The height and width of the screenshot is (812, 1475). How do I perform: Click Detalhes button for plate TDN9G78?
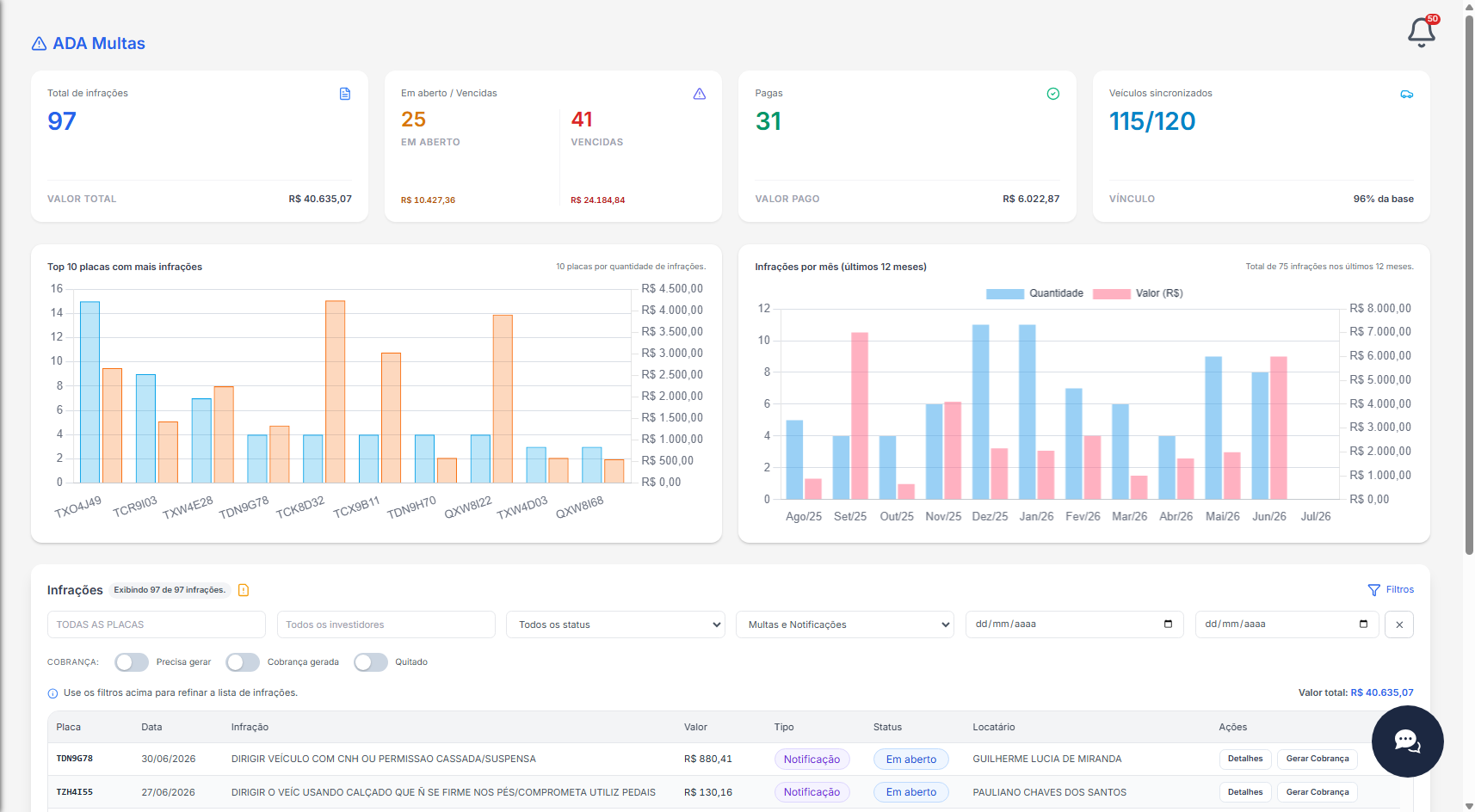1245,759
